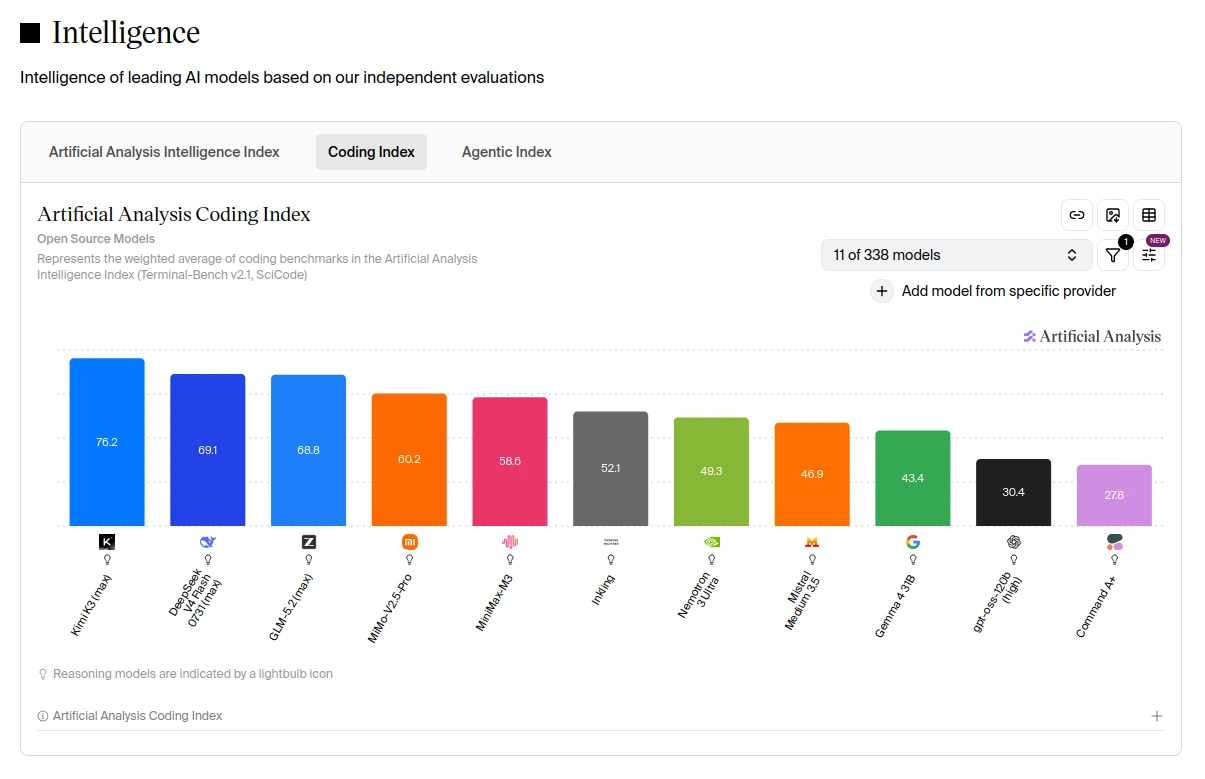
Task: Click the plus icon next to Add model
Action: pos(882,291)
